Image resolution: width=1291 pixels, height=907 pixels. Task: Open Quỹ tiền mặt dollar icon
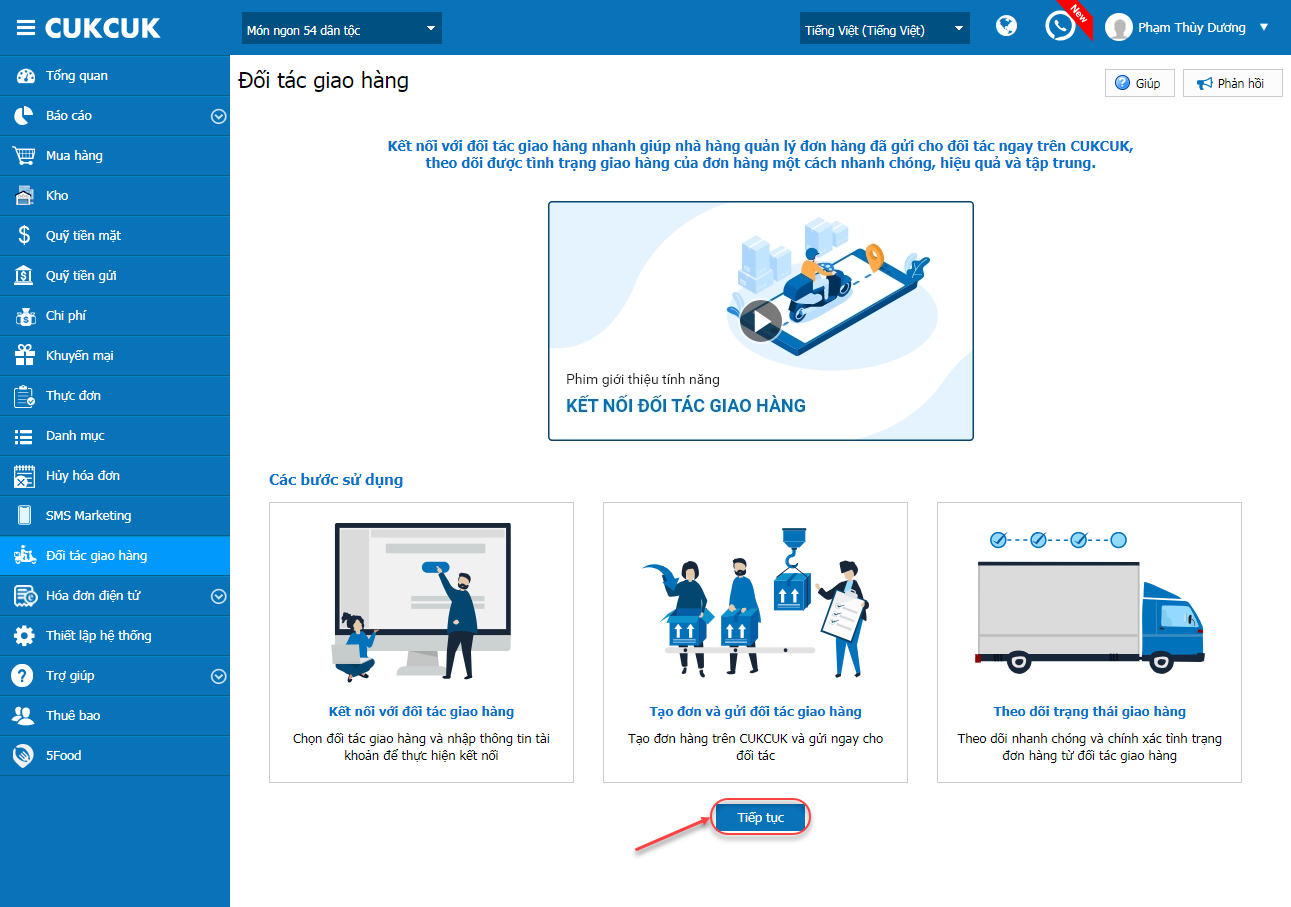click(x=24, y=235)
